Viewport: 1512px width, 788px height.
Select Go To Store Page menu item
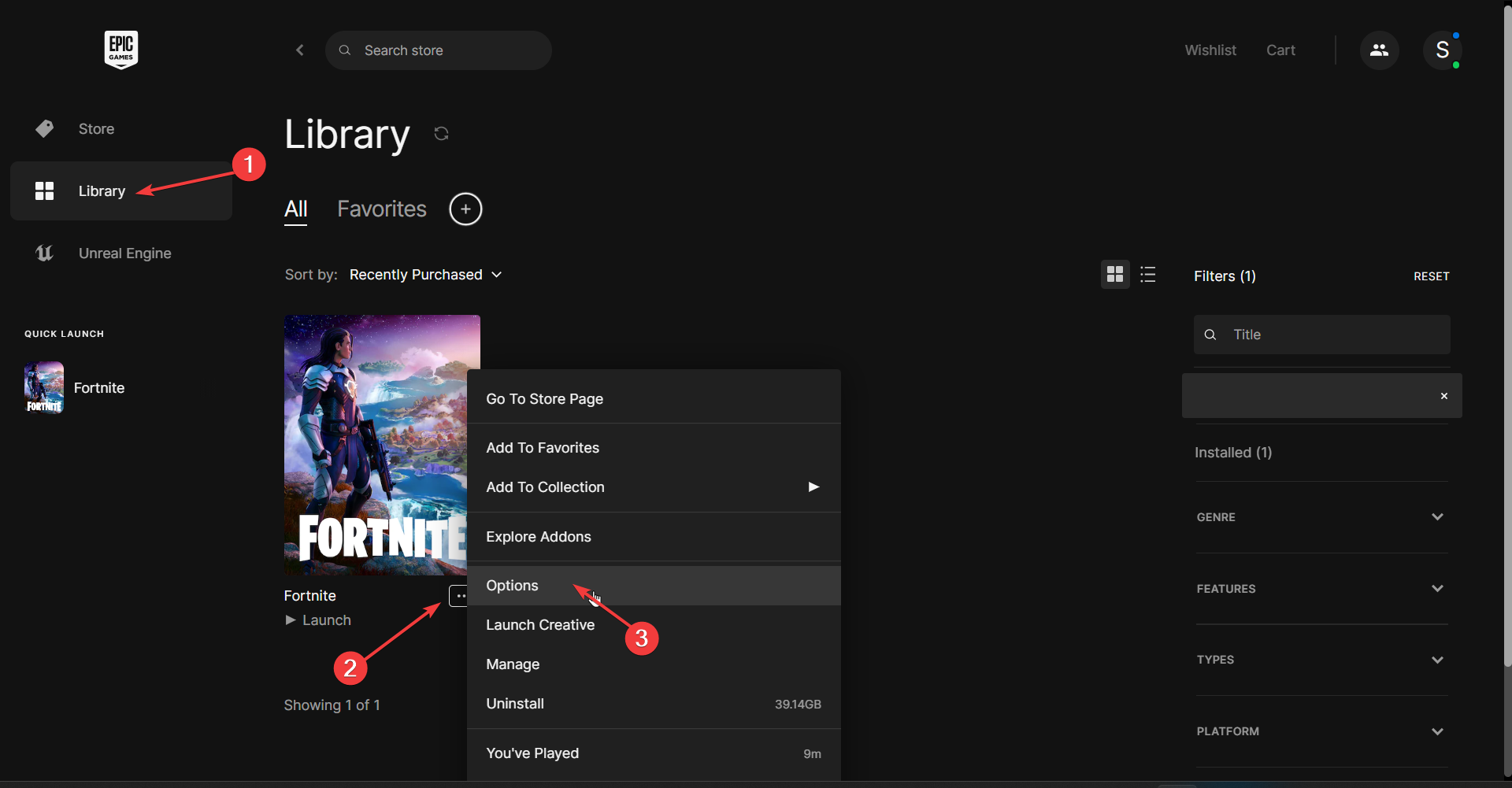654,399
